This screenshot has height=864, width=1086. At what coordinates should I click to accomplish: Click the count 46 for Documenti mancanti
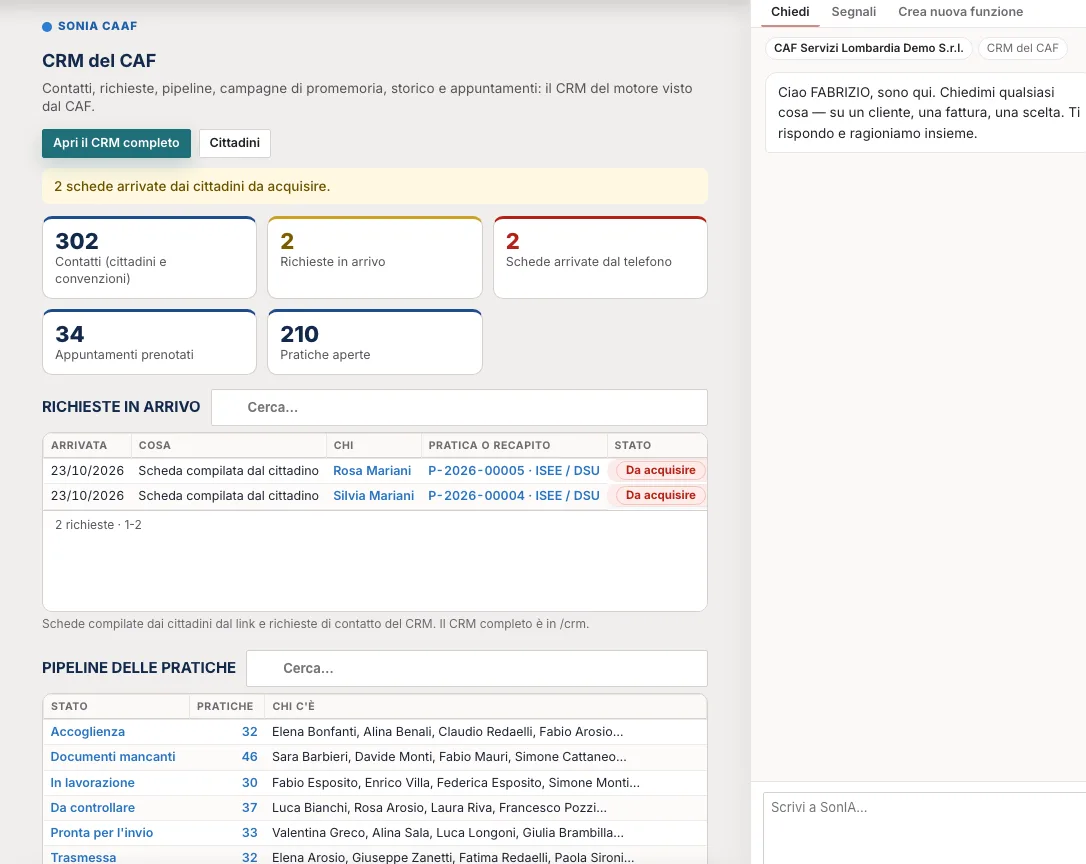[249, 757]
